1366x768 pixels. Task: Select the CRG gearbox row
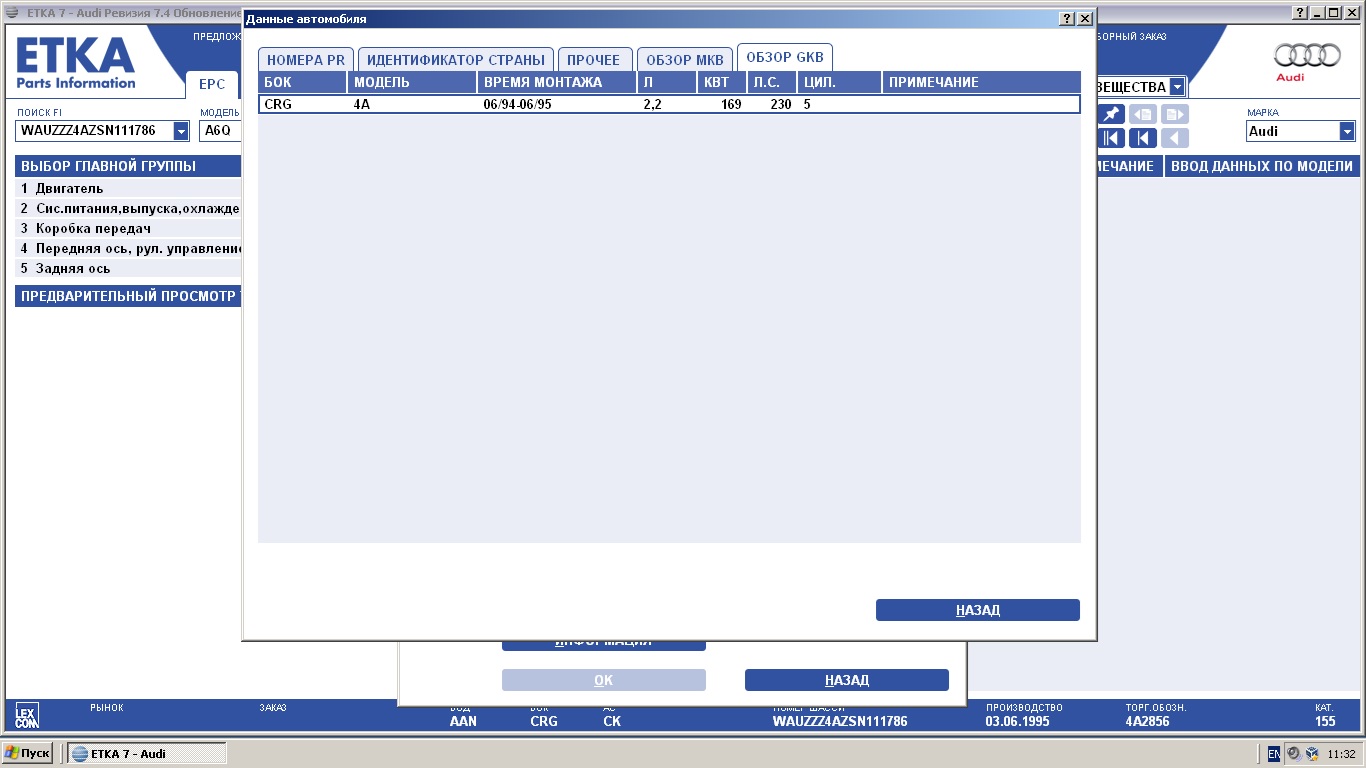(x=668, y=104)
